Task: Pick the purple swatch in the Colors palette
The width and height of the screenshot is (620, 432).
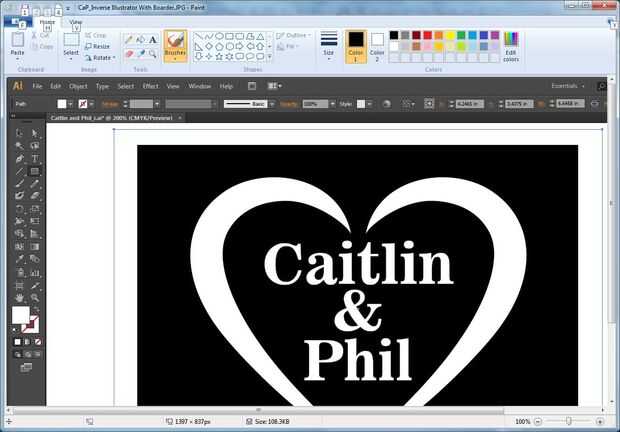Action: pos(495,36)
